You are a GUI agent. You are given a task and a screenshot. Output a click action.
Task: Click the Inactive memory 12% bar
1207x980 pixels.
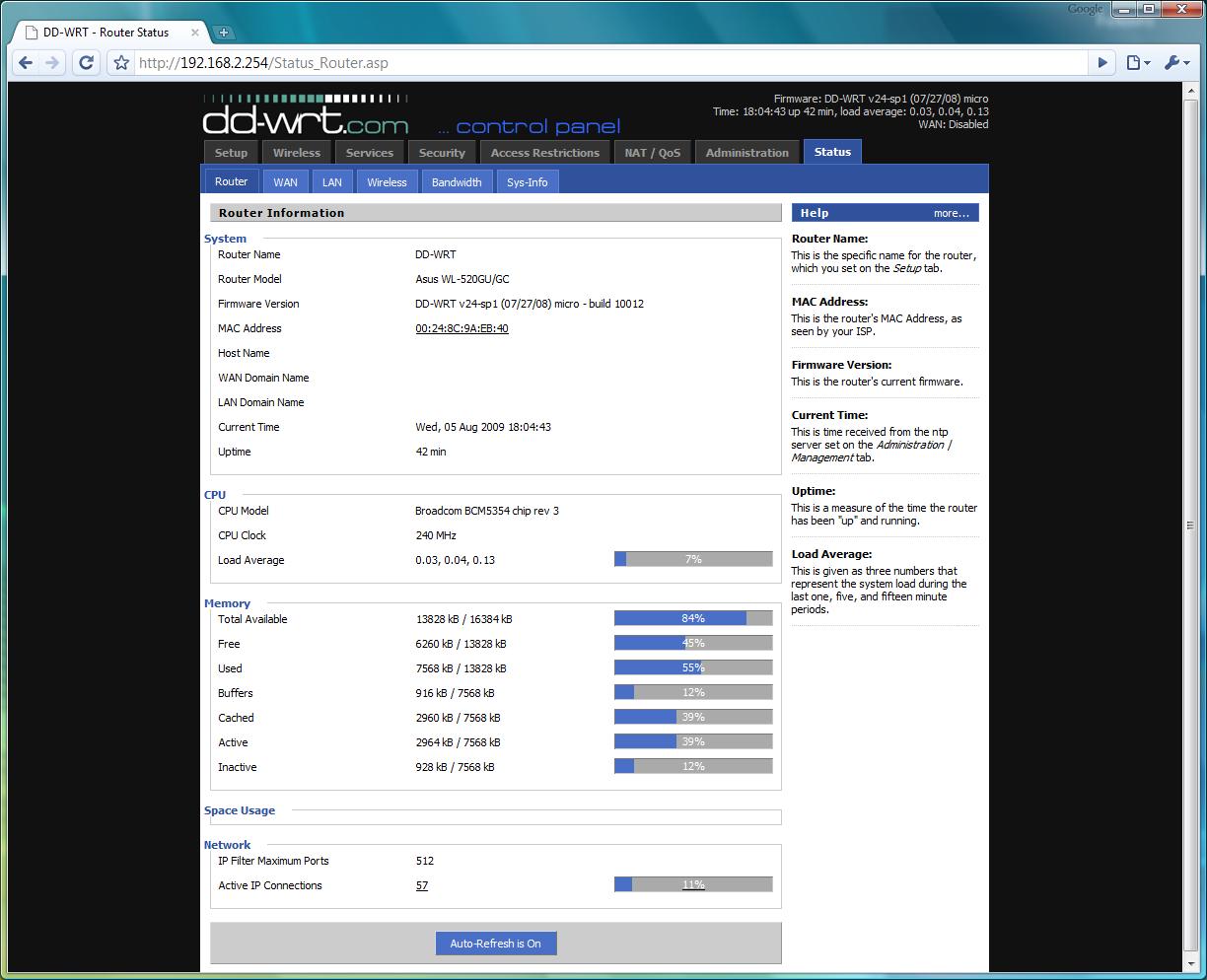point(693,766)
